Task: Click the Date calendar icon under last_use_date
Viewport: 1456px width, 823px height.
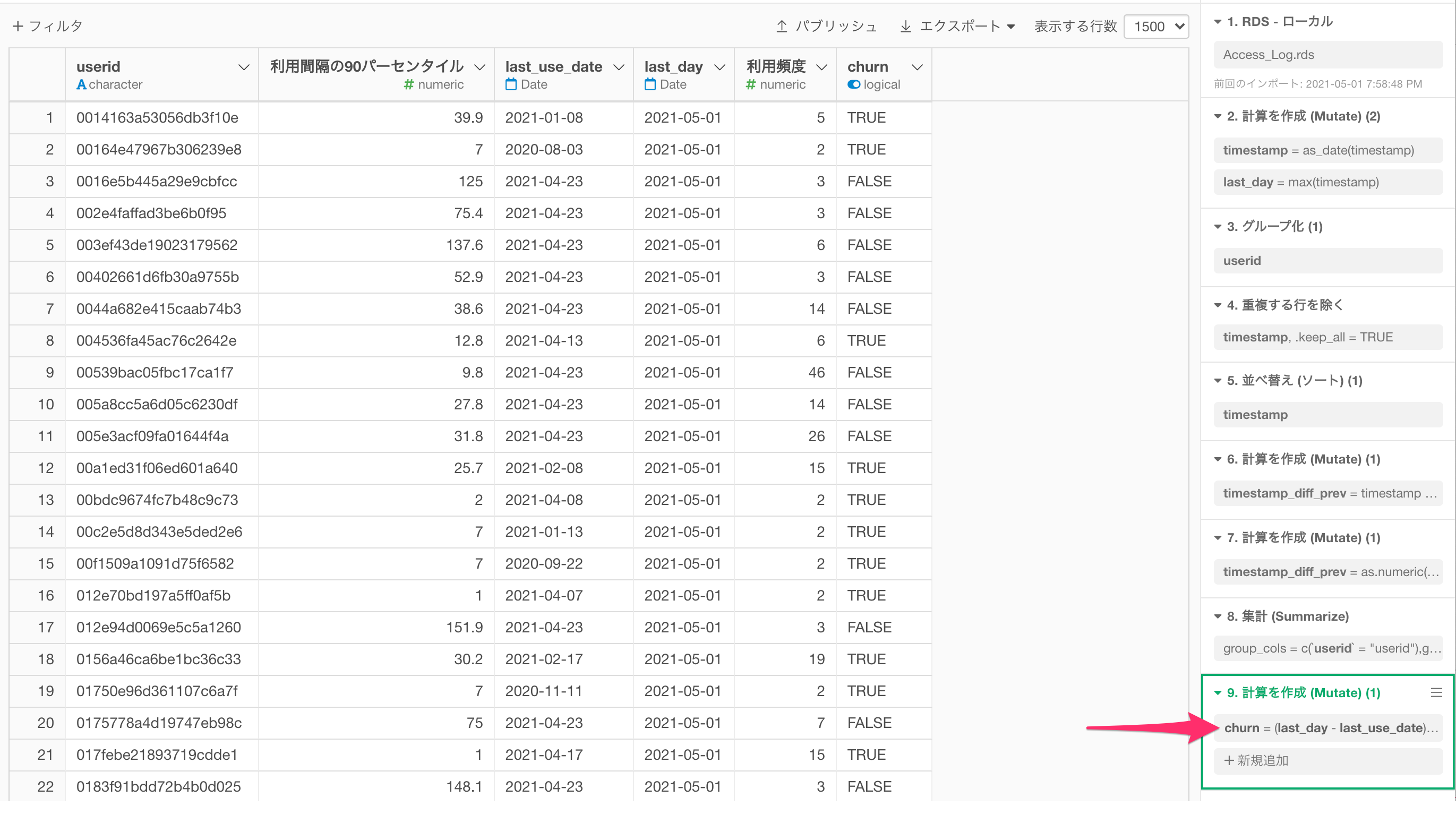Action: click(511, 85)
